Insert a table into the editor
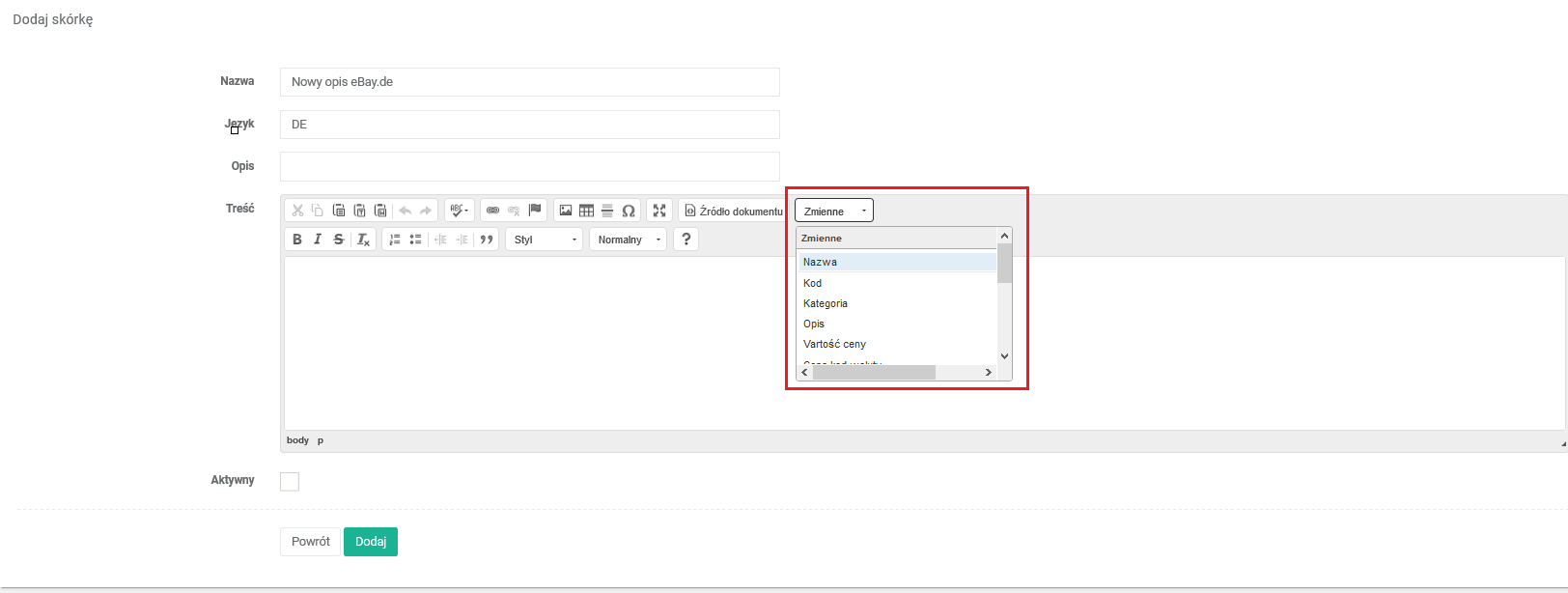1568x593 pixels. click(x=586, y=211)
